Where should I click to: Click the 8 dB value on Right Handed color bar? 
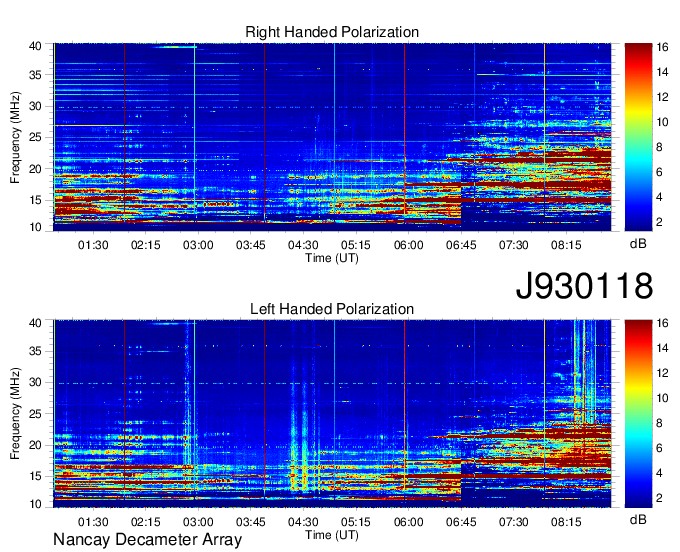coord(659,147)
